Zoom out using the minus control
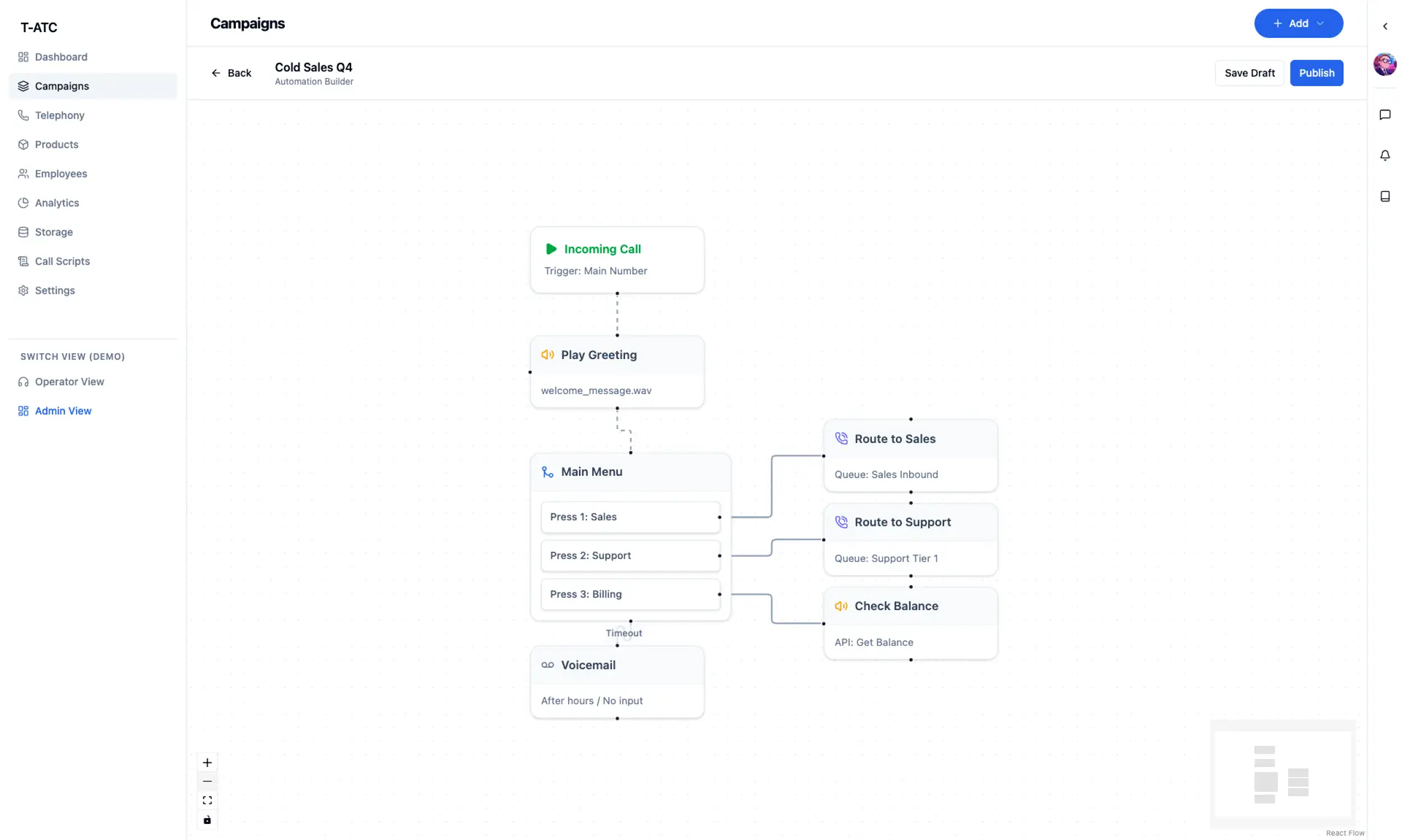 (x=207, y=782)
